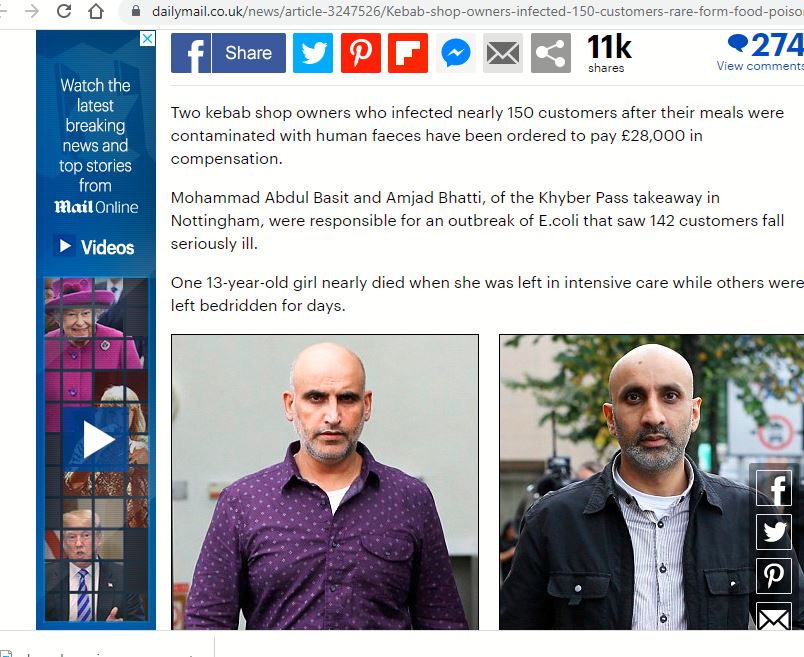The image size is (804, 657).
Task: Open View comments link
Action: tap(760, 66)
